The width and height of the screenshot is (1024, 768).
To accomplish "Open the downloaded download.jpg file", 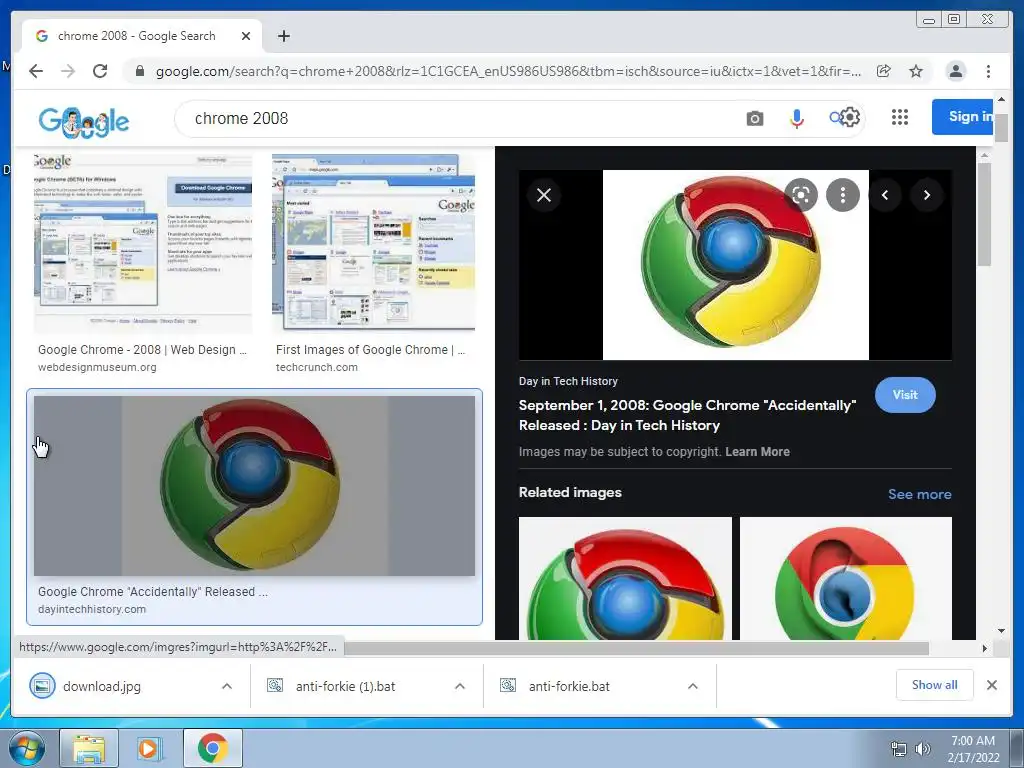I will tap(102, 686).
